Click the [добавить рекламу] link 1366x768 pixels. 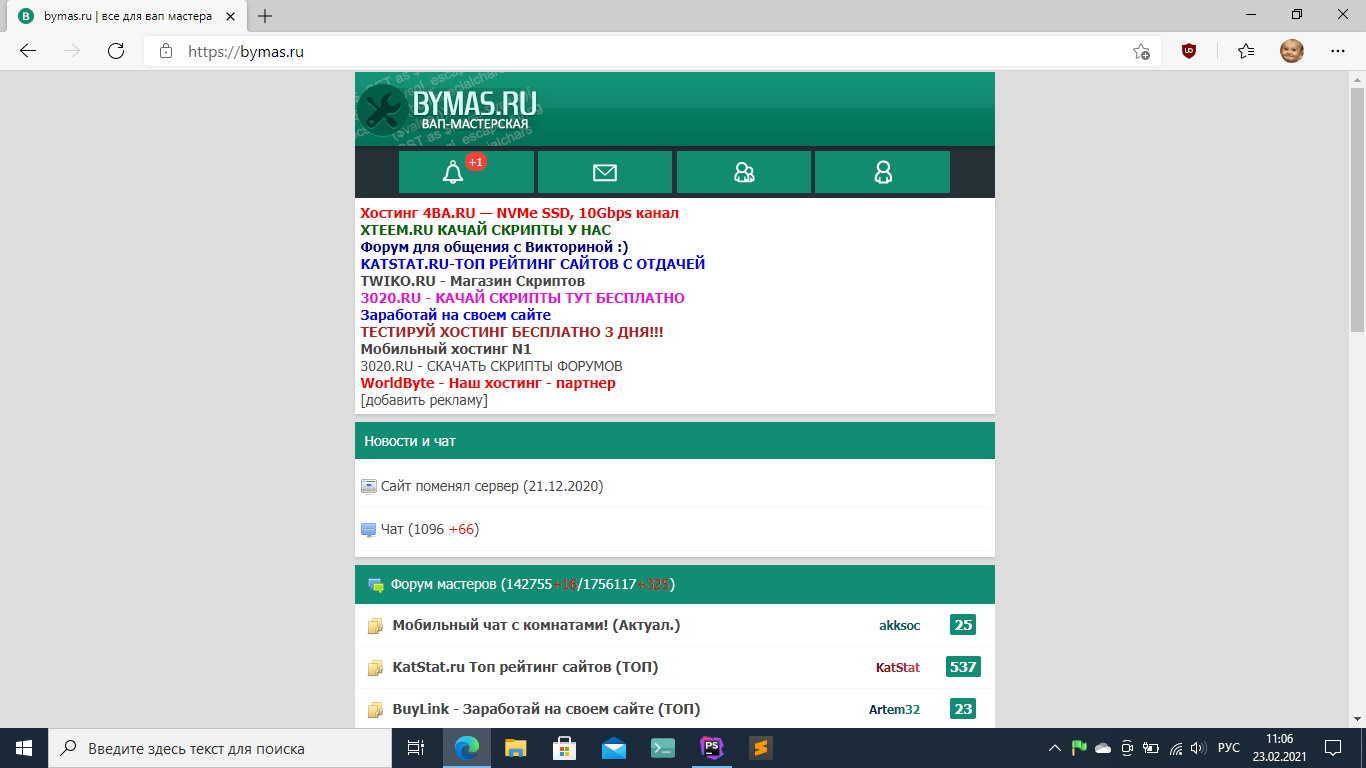[x=424, y=400]
